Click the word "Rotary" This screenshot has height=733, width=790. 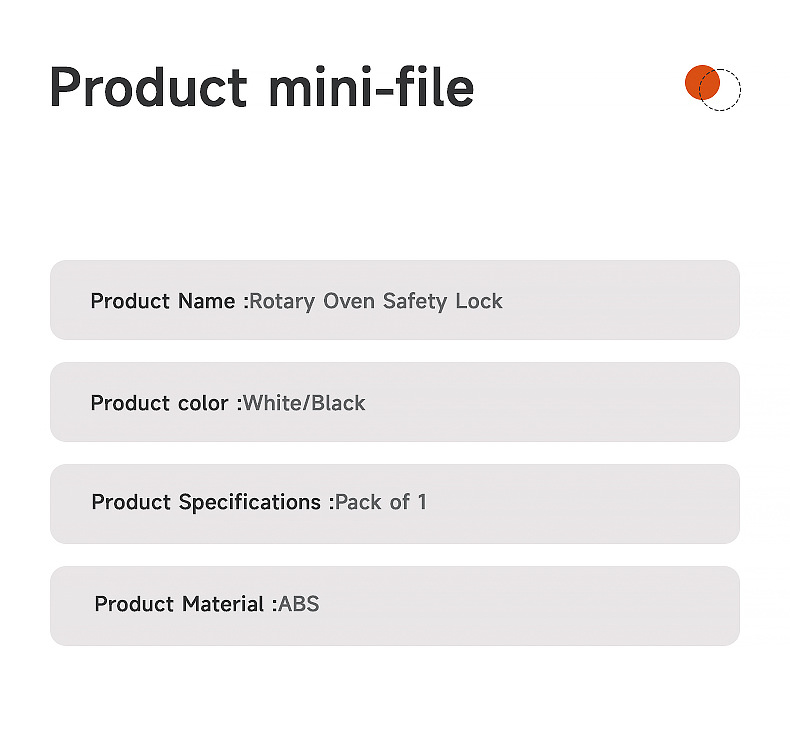(x=282, y=301)
